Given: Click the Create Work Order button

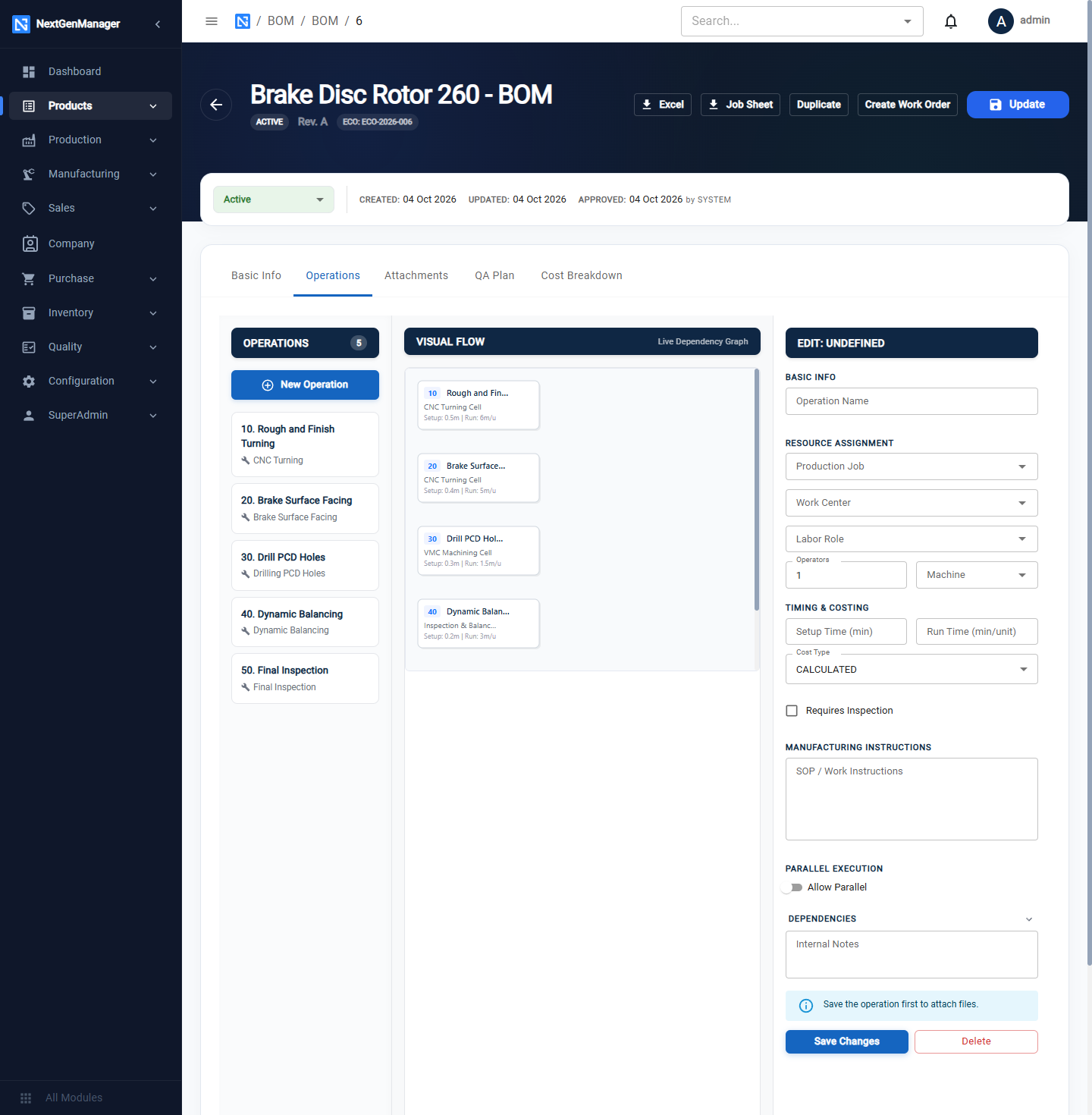Looking at the screenshot, I should point(908,105).
